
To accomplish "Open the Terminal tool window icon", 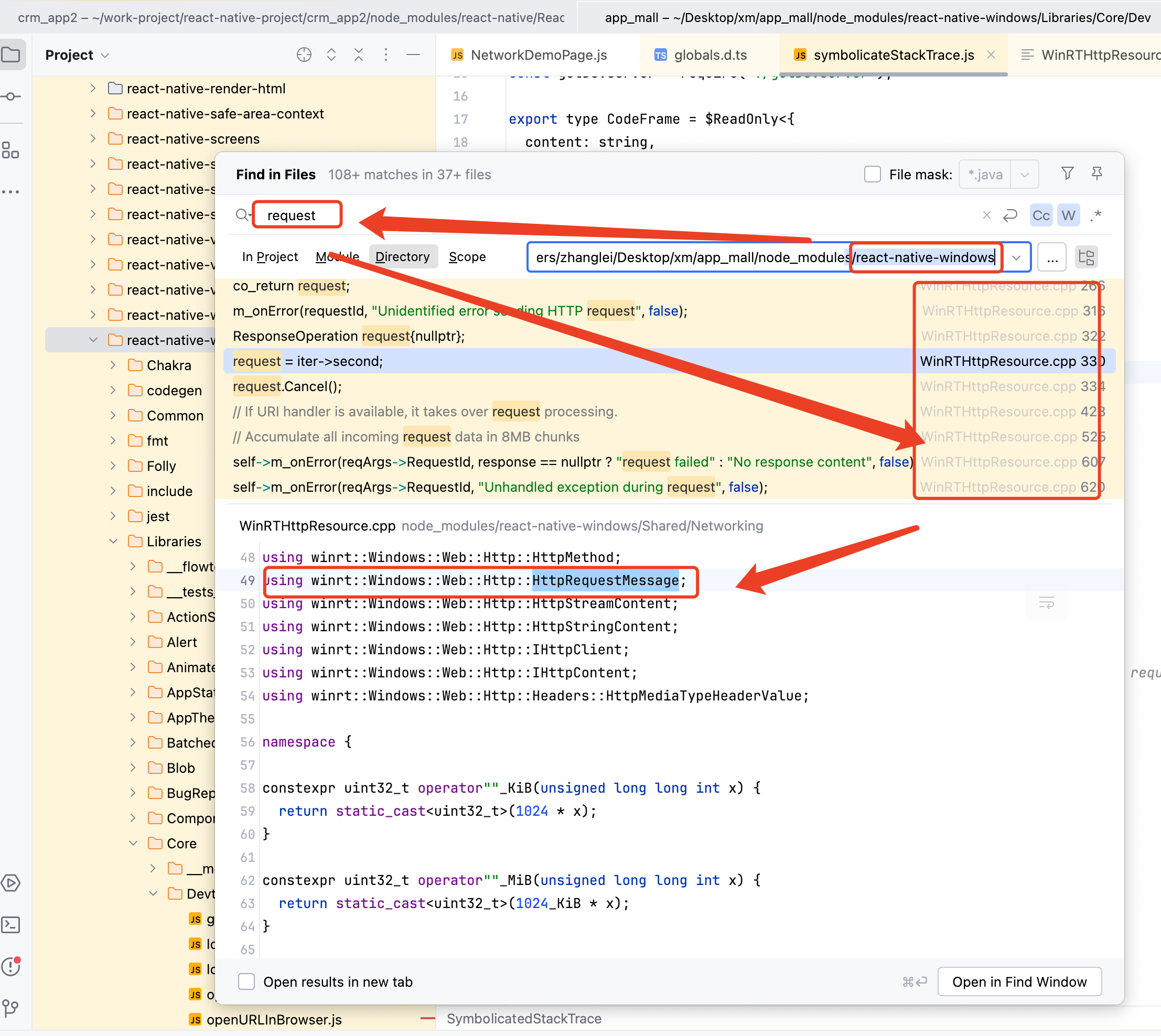I will (12, 924).
